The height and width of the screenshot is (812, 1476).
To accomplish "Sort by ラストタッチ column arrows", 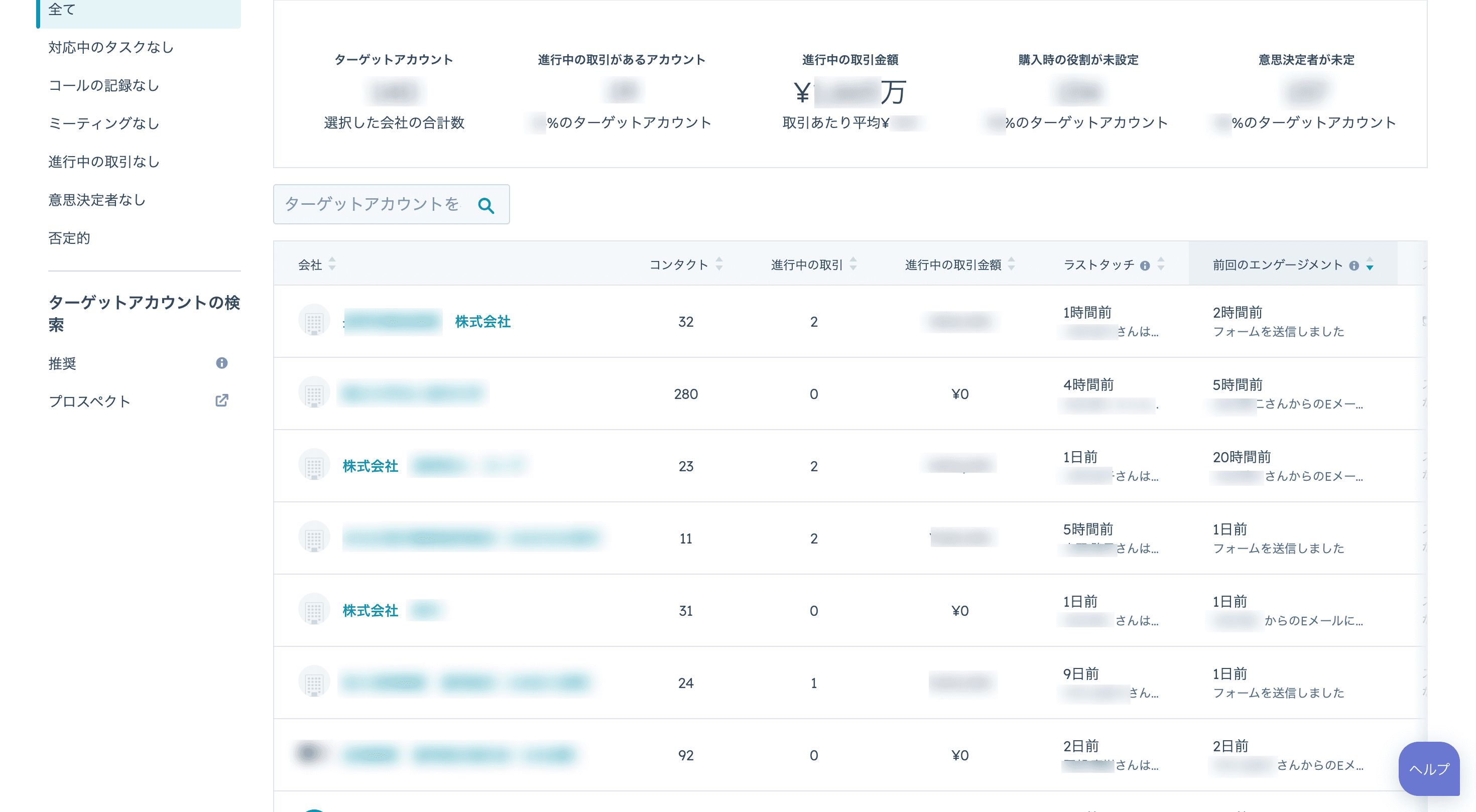I will tap(1161, 264).
